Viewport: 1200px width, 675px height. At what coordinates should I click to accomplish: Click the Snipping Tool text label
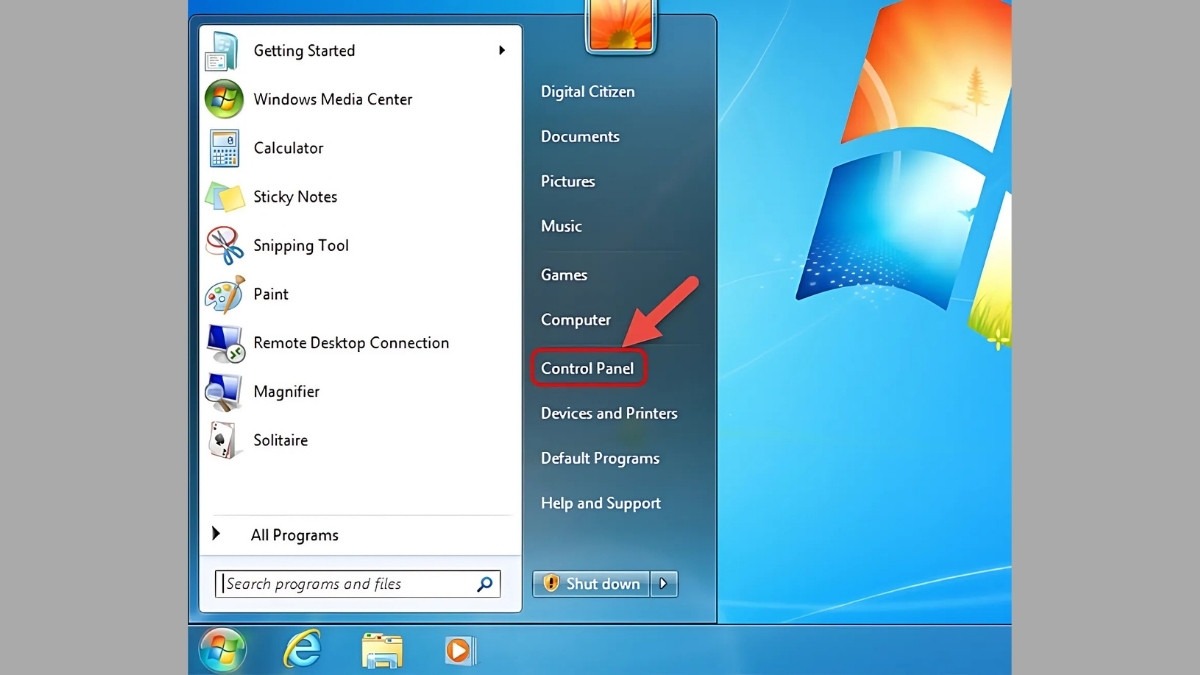tap(301, 246)
